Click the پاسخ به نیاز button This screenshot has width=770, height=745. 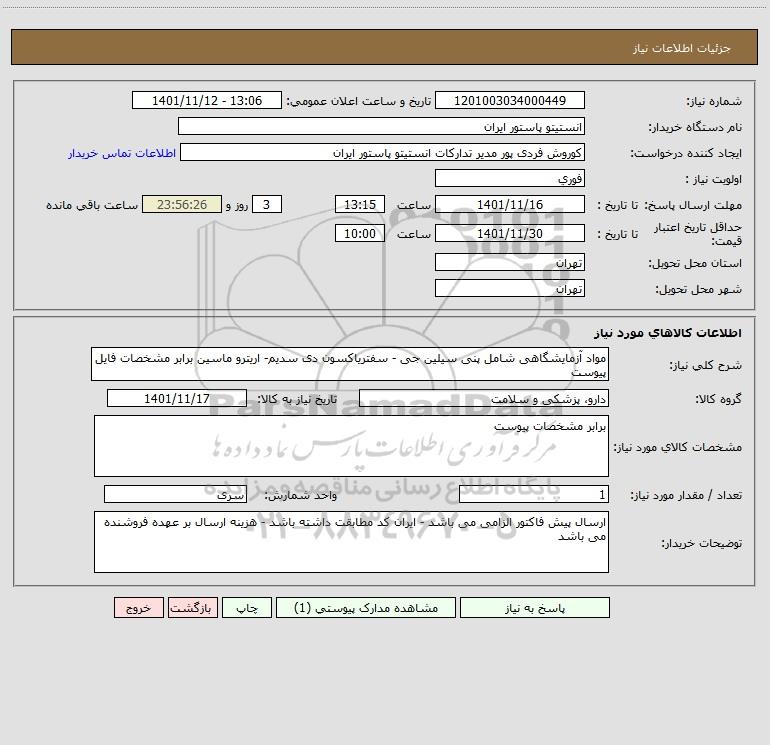(535, 607)
